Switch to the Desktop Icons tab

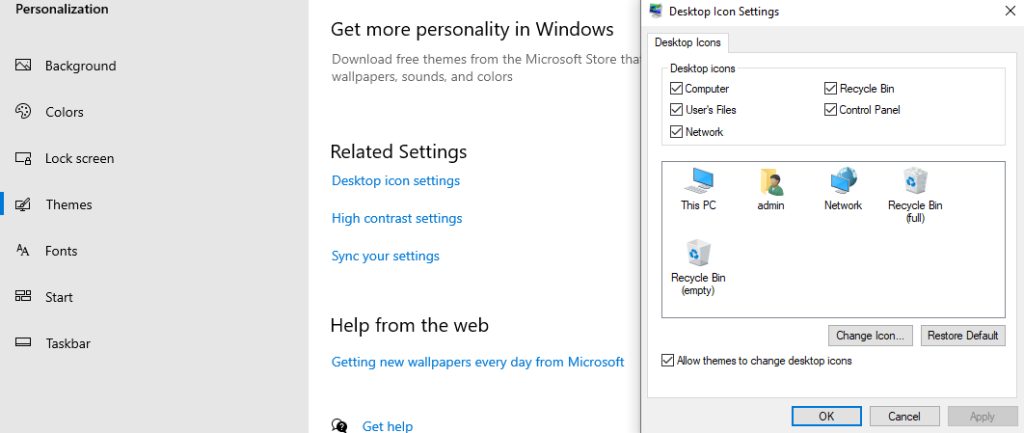pyautogui.click(x=688, y=42)
